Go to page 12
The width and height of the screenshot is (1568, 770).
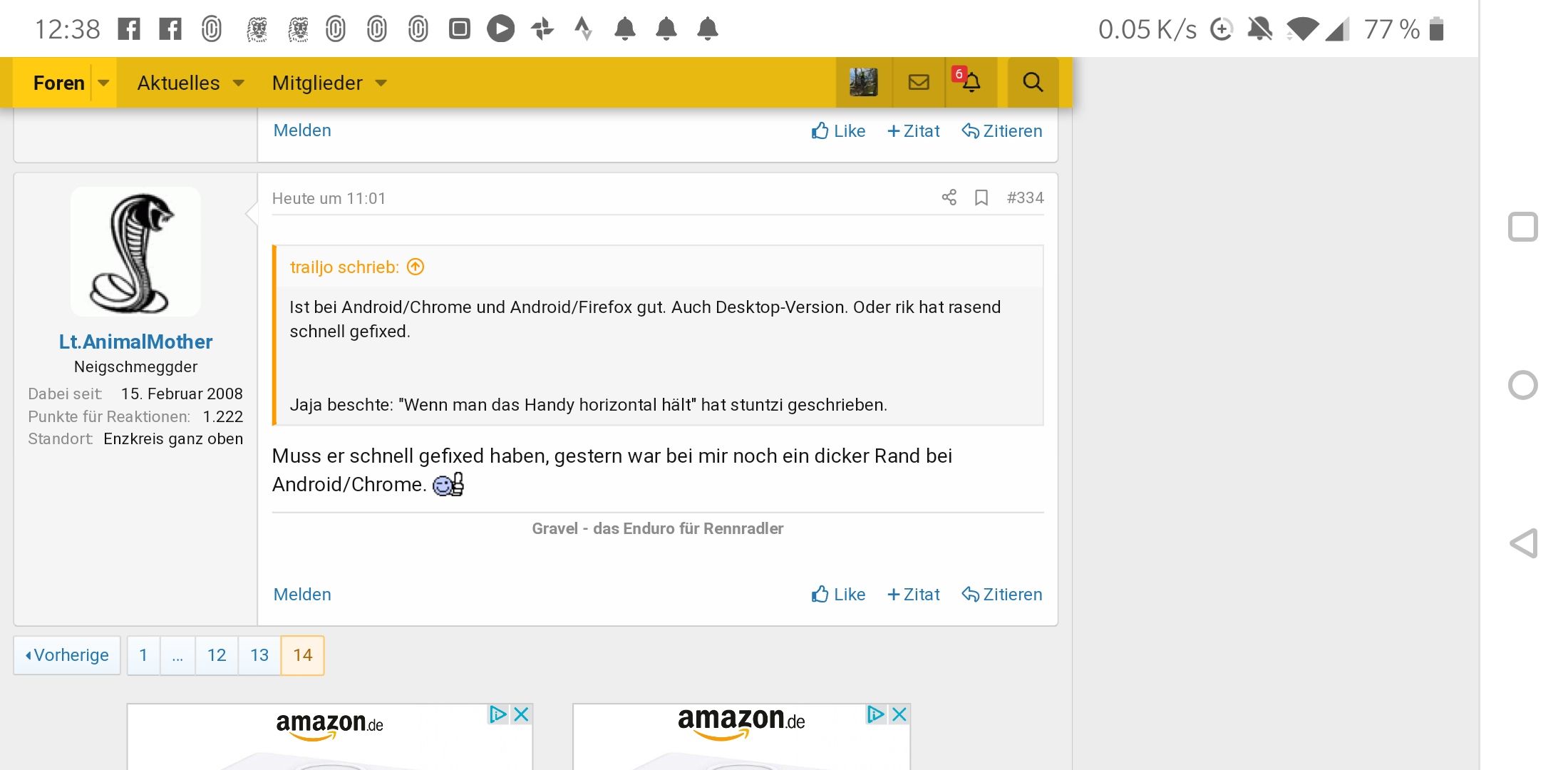pos(217,655)
